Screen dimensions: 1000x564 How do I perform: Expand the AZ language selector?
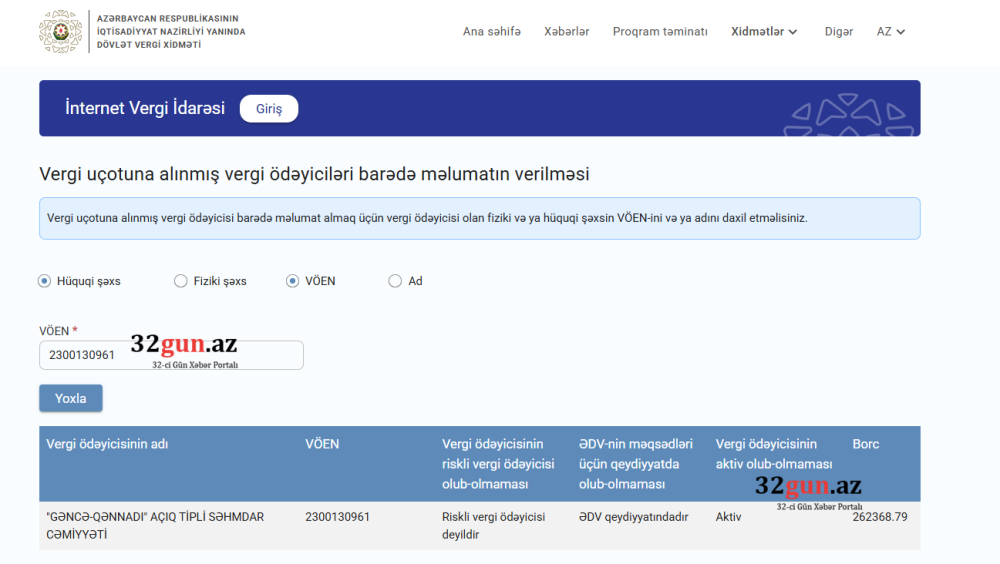click(890, 32)
